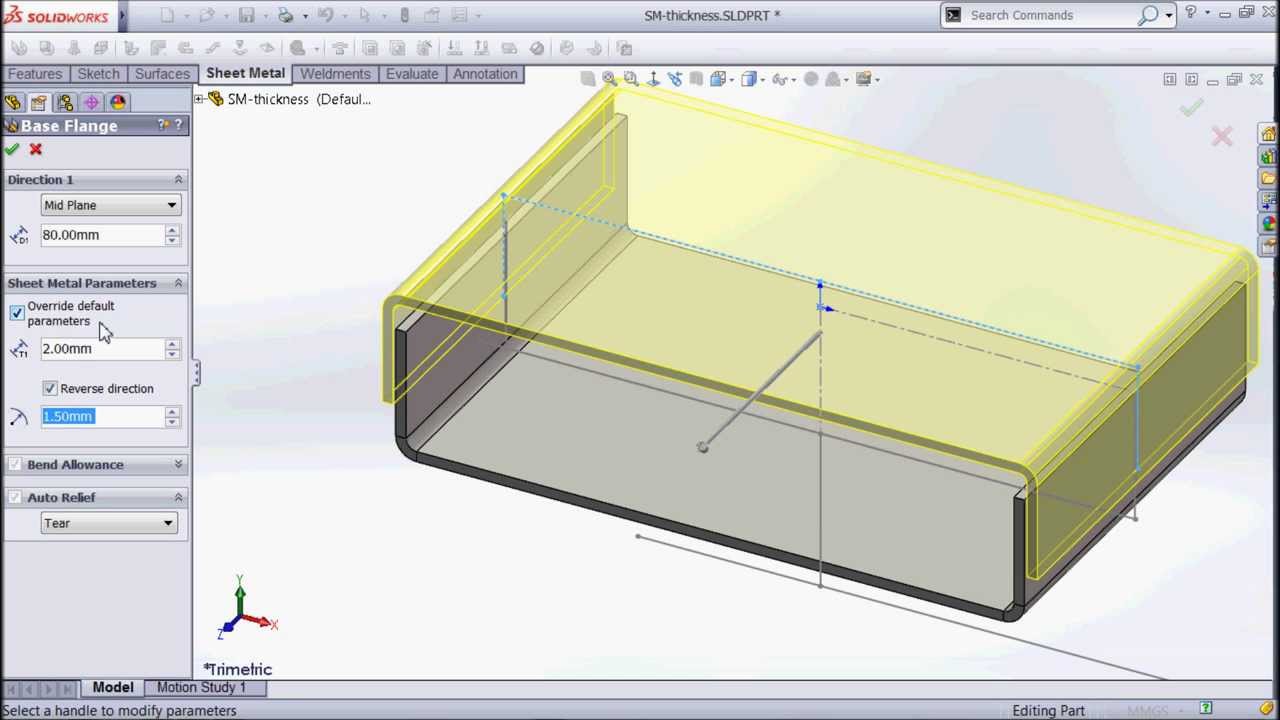Click the View Settings monitor icon

pos(863,79)
